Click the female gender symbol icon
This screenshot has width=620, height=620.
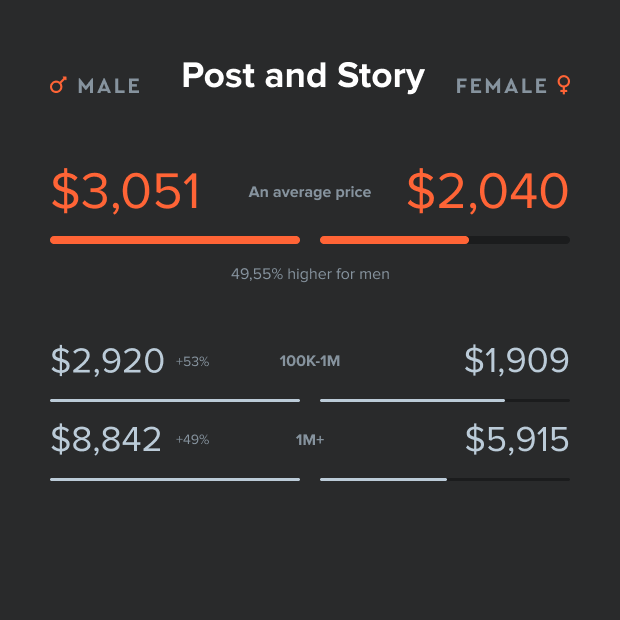click(x=564, y=86)
